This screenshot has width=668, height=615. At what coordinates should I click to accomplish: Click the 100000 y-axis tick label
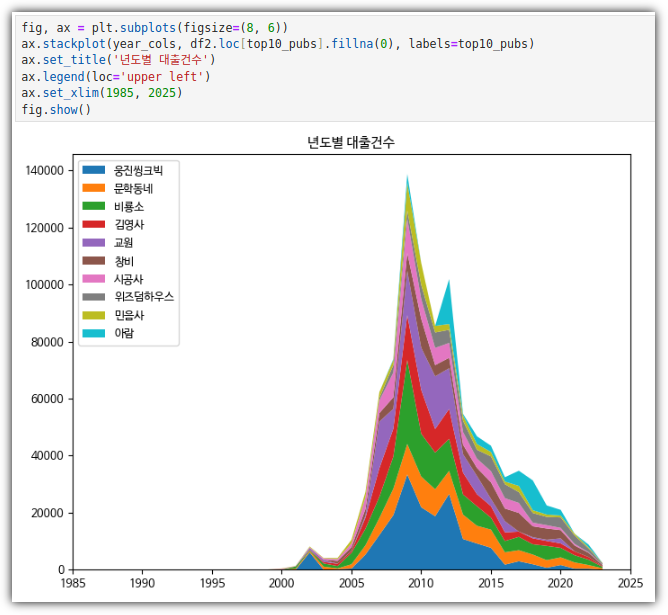(45, 285)
